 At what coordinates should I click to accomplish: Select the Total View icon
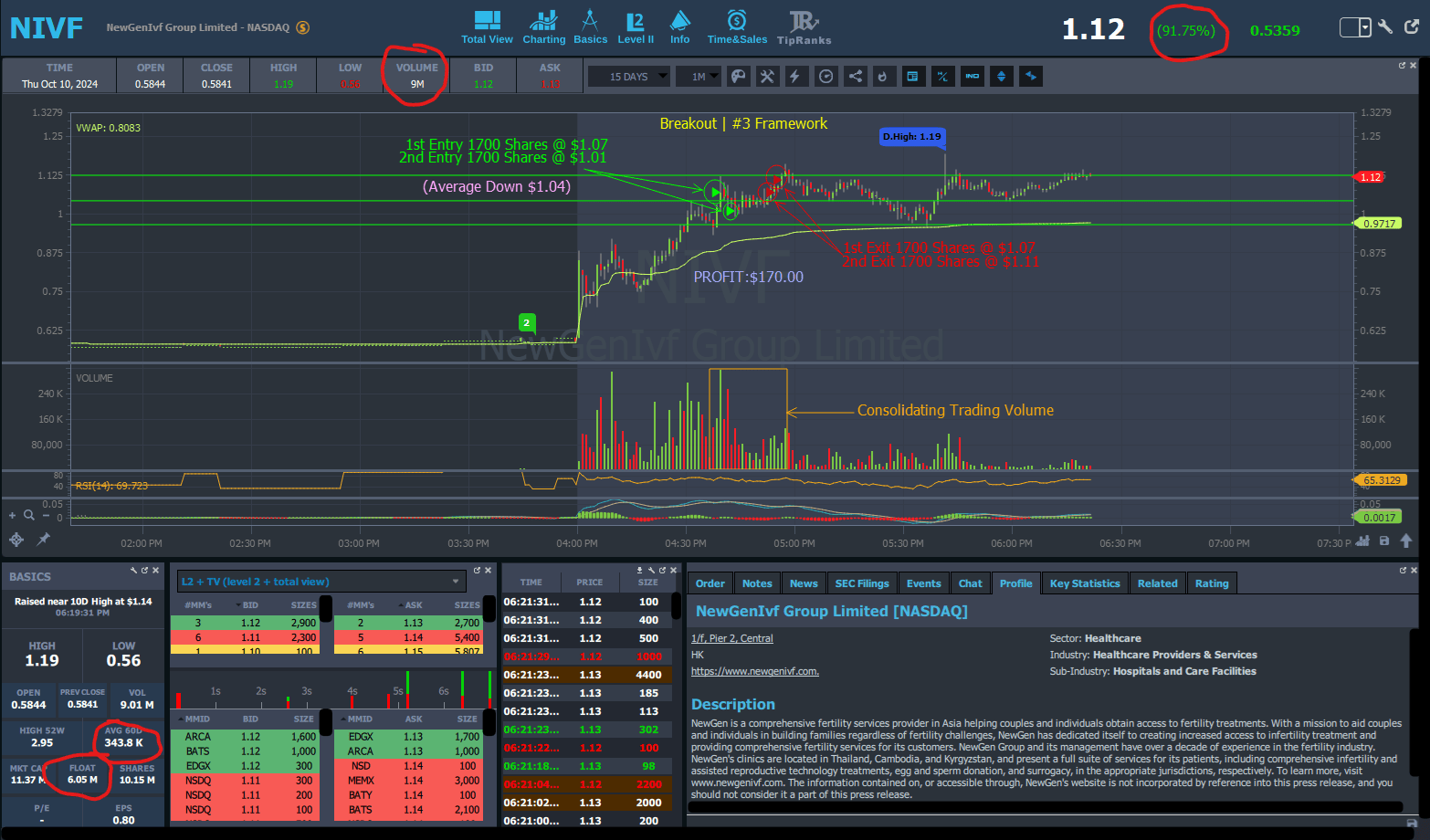(487, 26)
